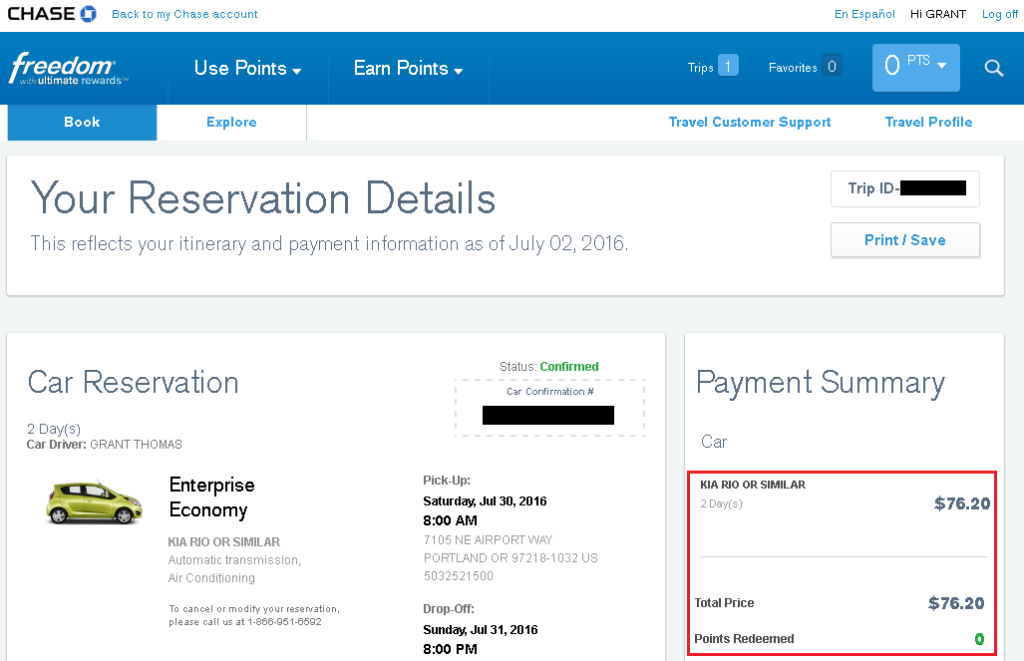1024x661 pixels.
Task: Open Back to my Chase account
Action: point(184,14)
